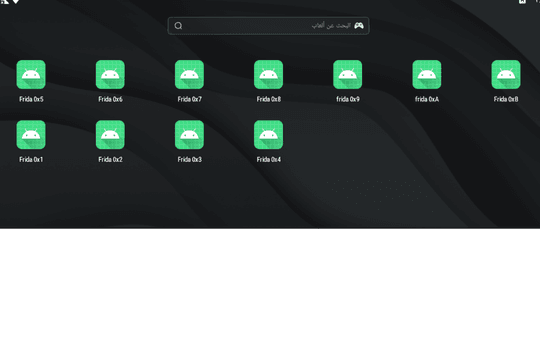Start the Frida 0x8 app
This screenshot has width=540, height=360.
269,74
